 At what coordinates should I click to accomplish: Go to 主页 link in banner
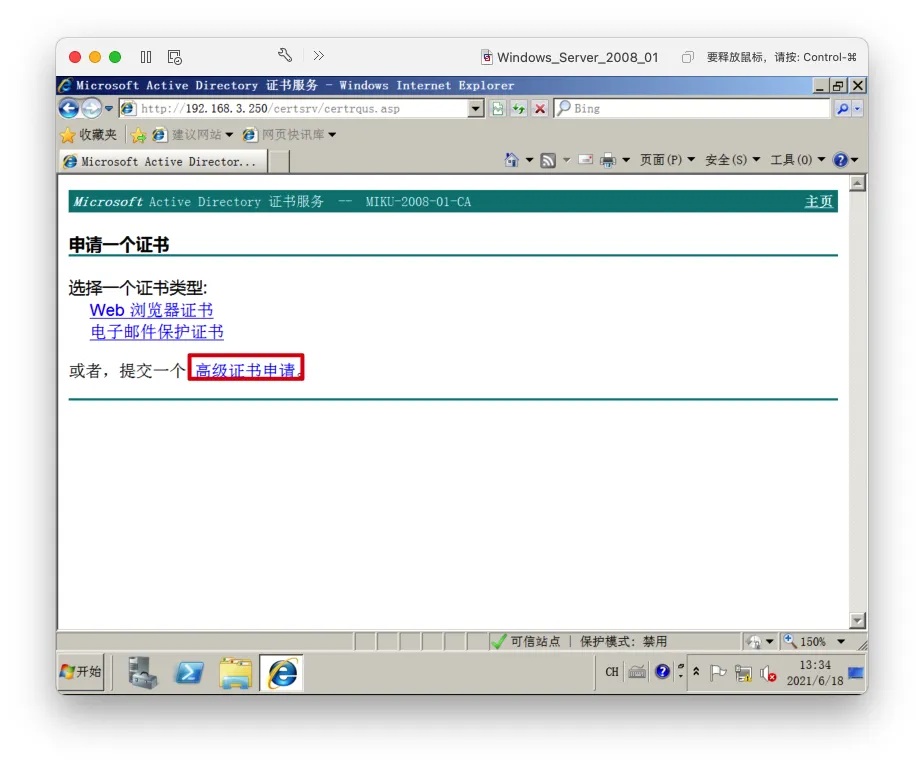pos(819,202)
